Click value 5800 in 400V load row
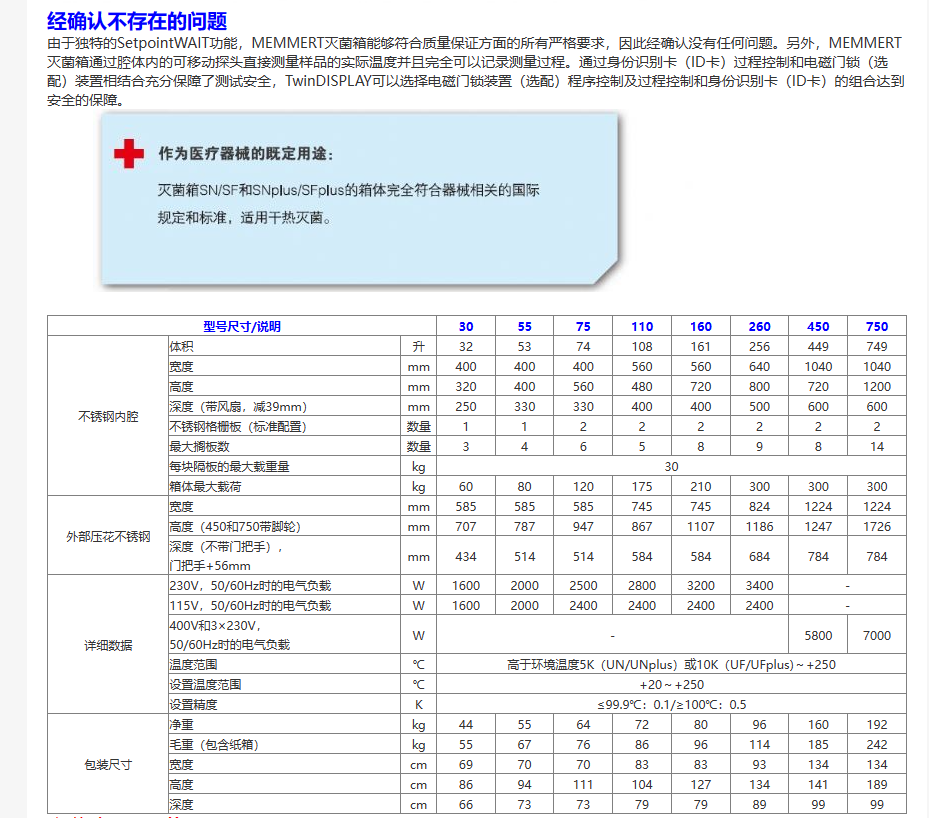This screenshot has height=818, width=929. click(x=818, y=636)
